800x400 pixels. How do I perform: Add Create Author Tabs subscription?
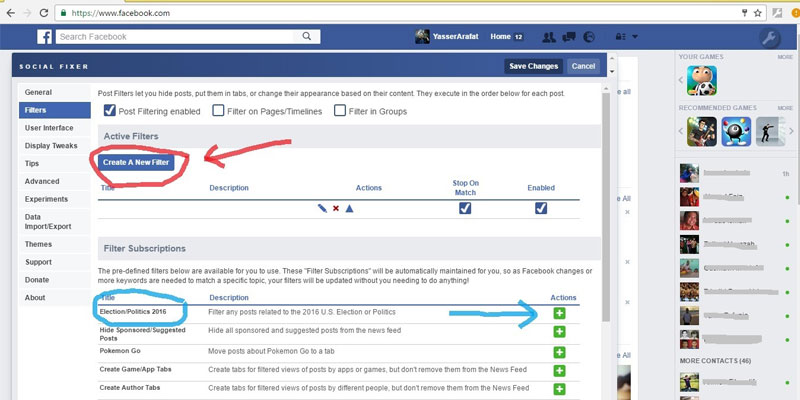pos(559,389)
